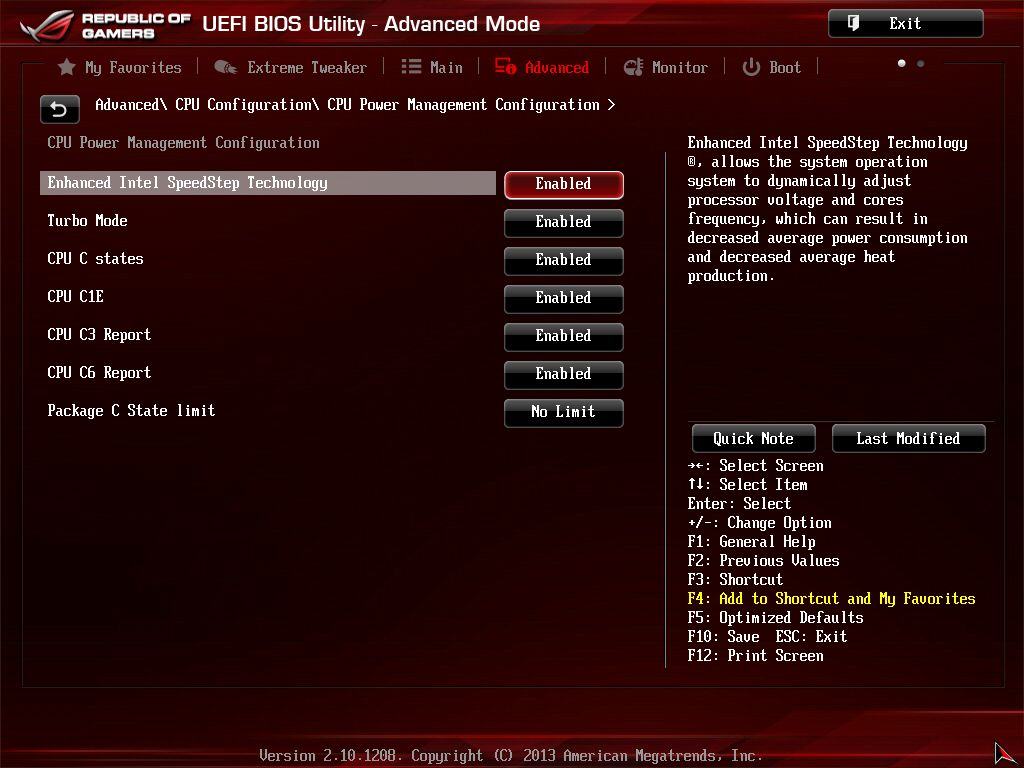Open CPU C states option dropdown
Image resolution: width=1024 pixels, height=768 pixels.
point(564,260)
